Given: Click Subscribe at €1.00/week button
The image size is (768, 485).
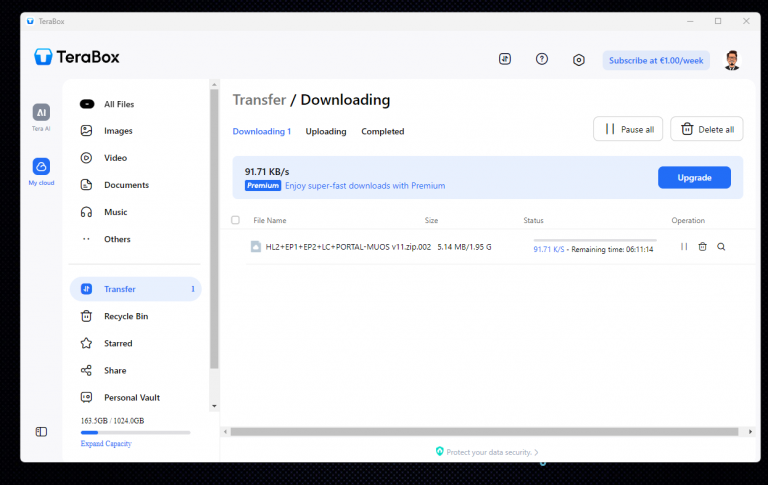Looking at the screenshot, I should pos(656,60).
